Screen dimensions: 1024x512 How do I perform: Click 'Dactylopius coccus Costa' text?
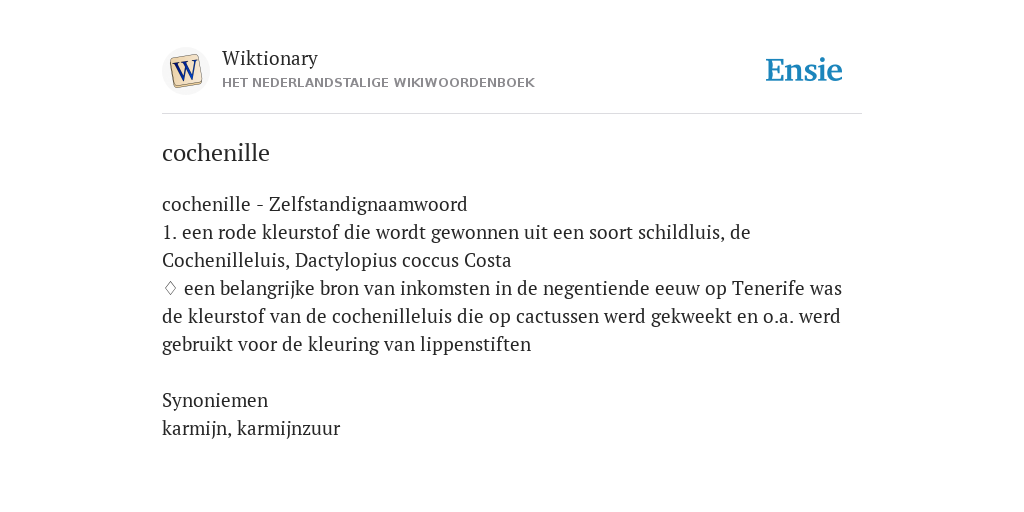click(403, 261)
